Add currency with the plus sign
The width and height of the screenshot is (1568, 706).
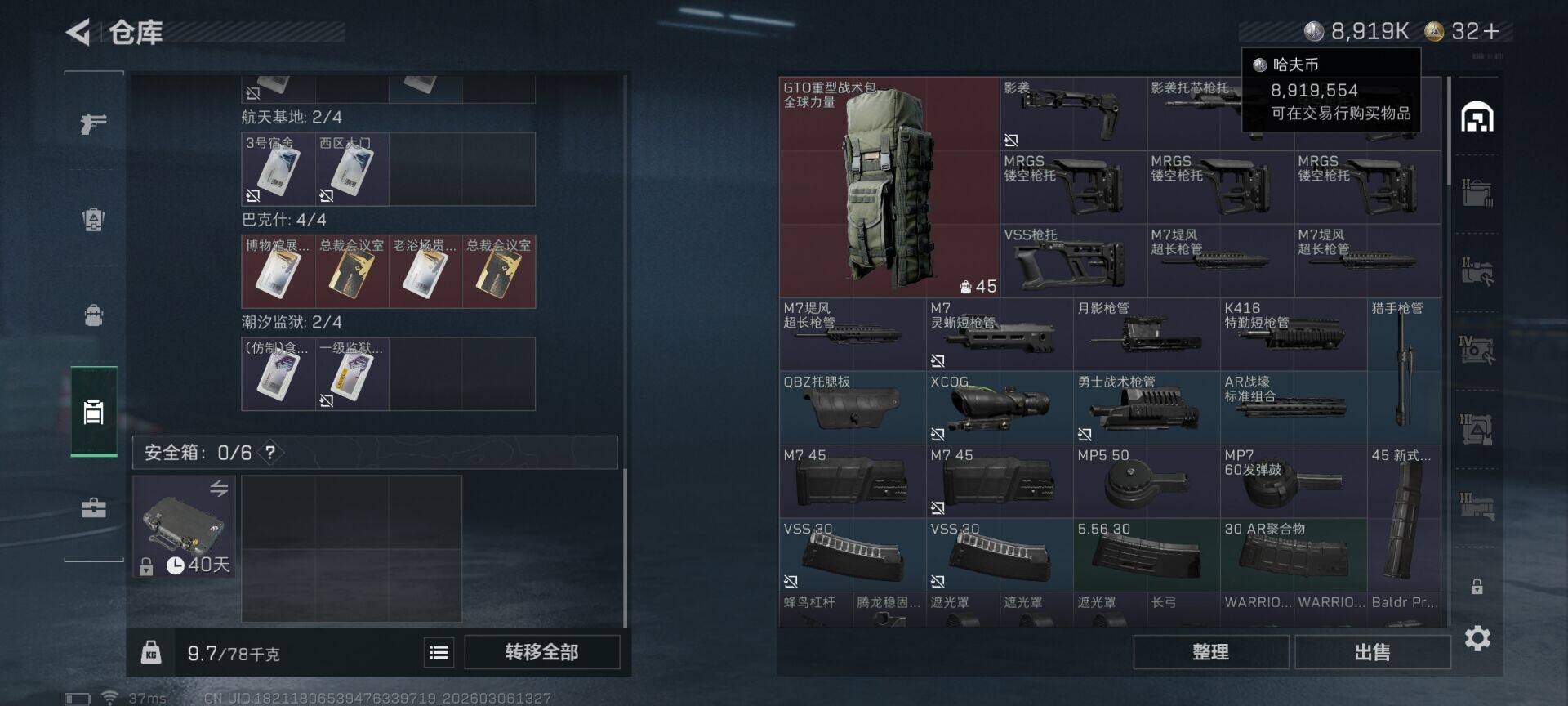(1492, 31)
